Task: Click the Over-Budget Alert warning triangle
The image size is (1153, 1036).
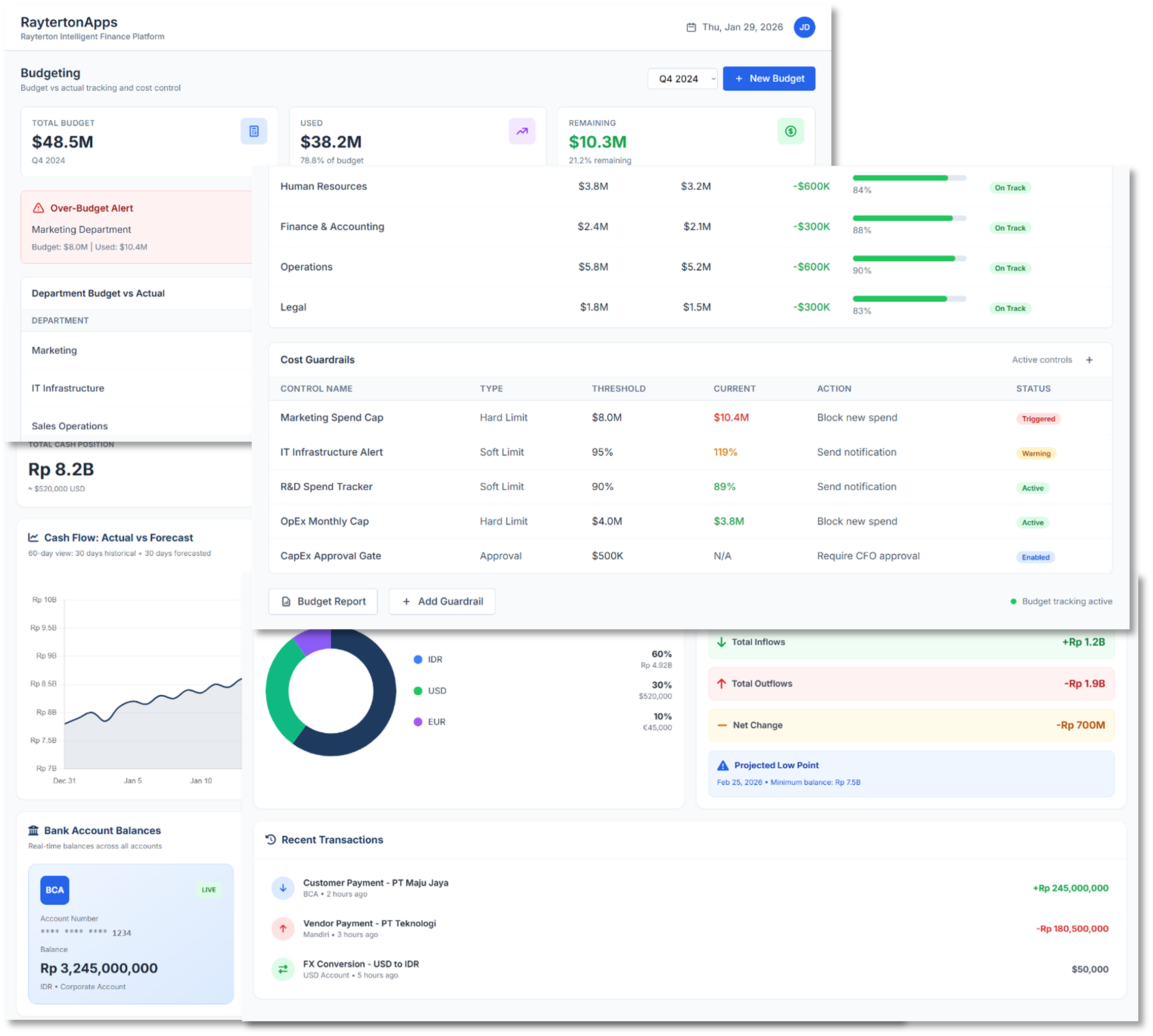Action: click(x=38, y=208)
